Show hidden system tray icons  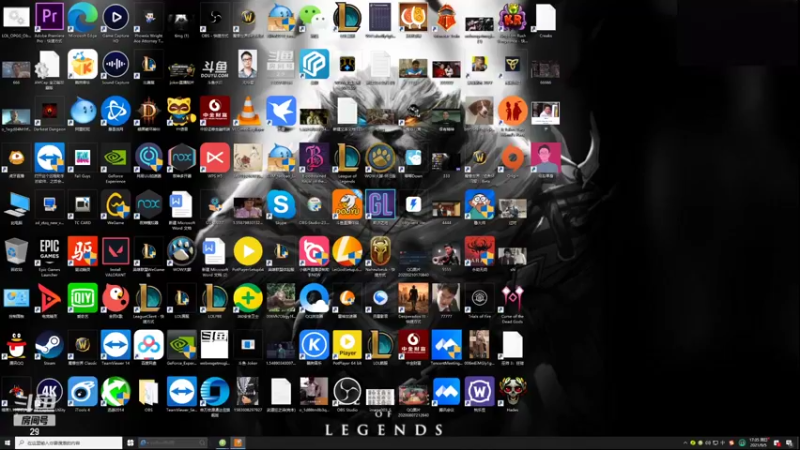click(x=685, y=443)
